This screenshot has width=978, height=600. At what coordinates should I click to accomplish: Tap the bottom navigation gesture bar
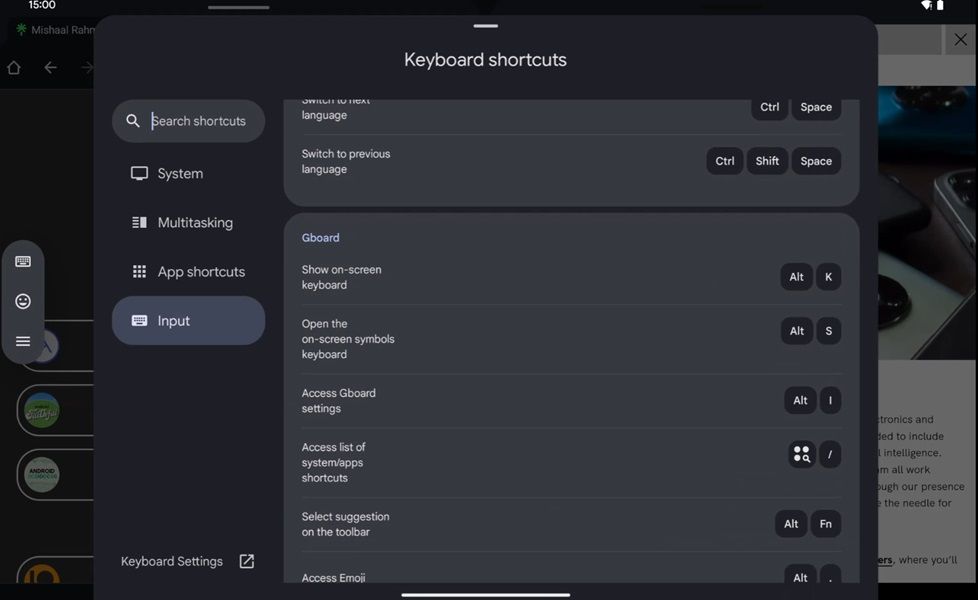pos(485,594)
